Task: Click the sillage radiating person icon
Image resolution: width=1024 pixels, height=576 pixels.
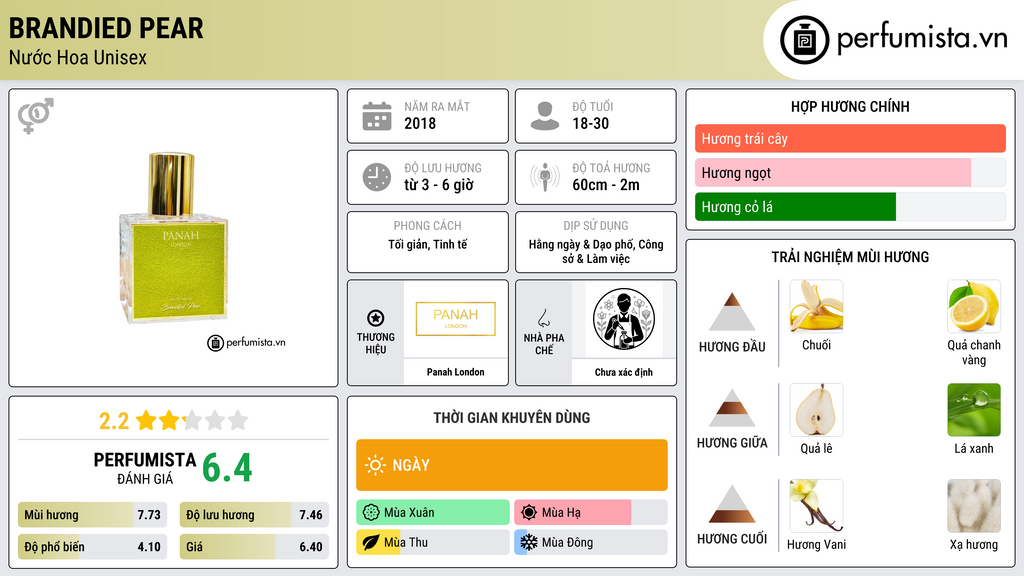Action: (545, 177)
